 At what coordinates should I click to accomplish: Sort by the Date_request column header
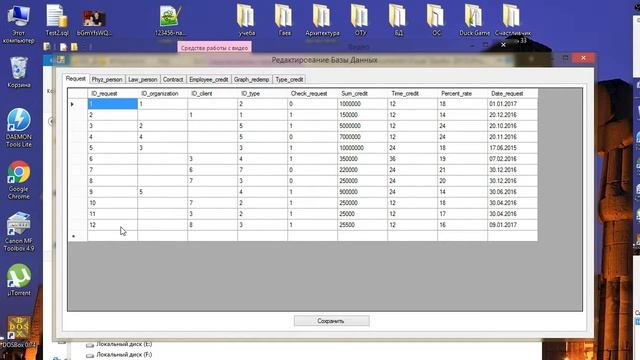pos(512,93)
